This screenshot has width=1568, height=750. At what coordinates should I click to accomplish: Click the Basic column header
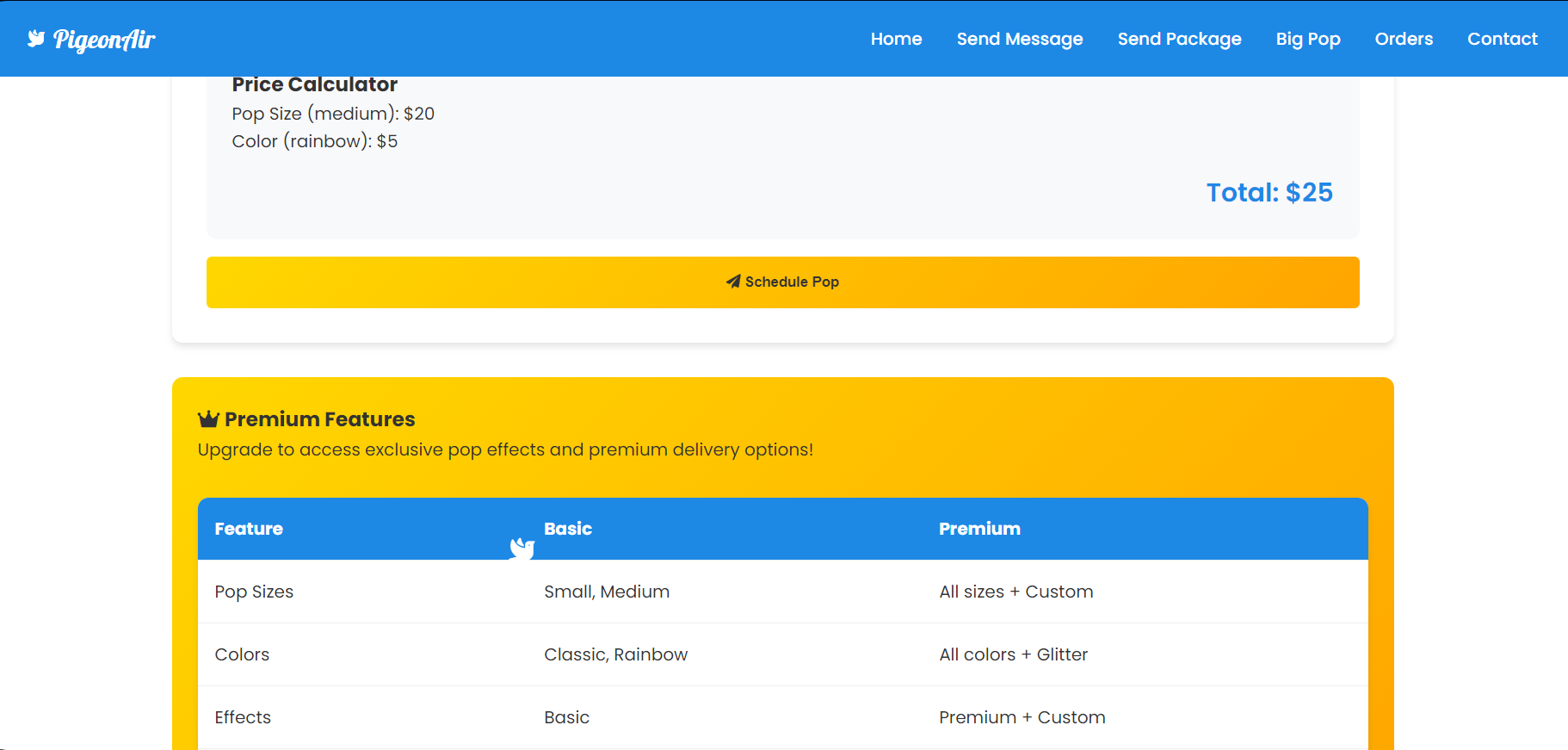pyautogui.click(x=568, y=529)
